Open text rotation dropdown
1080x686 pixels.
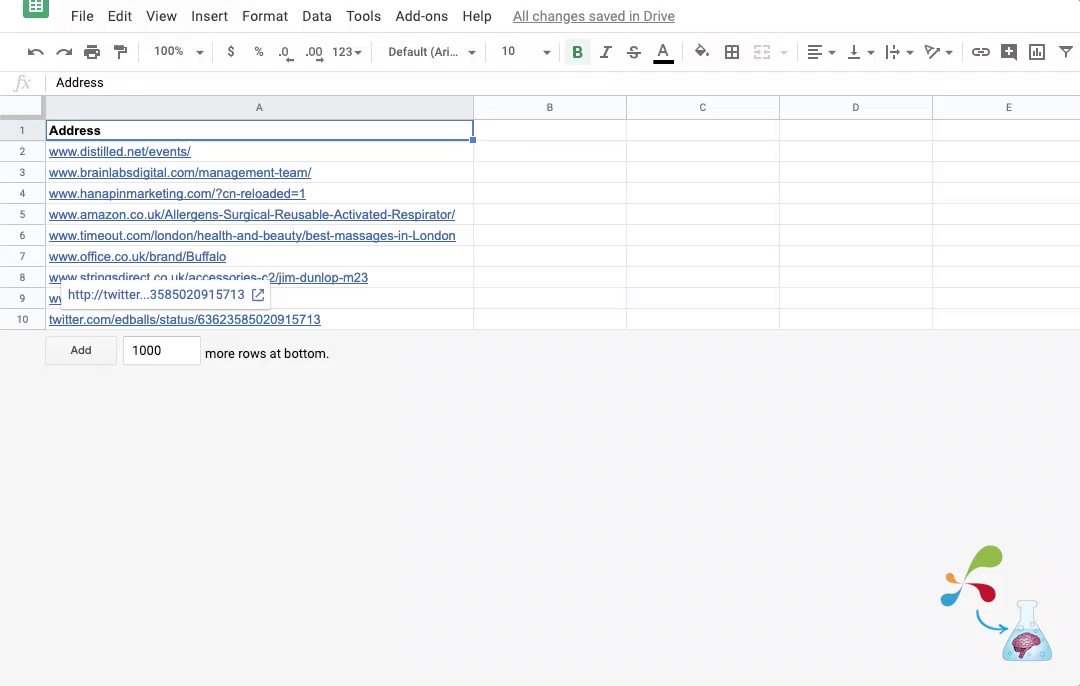938,52
